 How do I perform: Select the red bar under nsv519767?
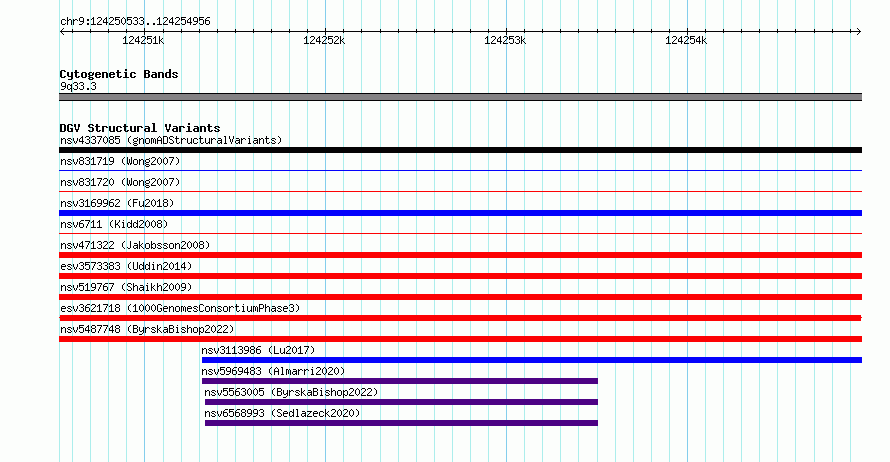tap(460, 297)
